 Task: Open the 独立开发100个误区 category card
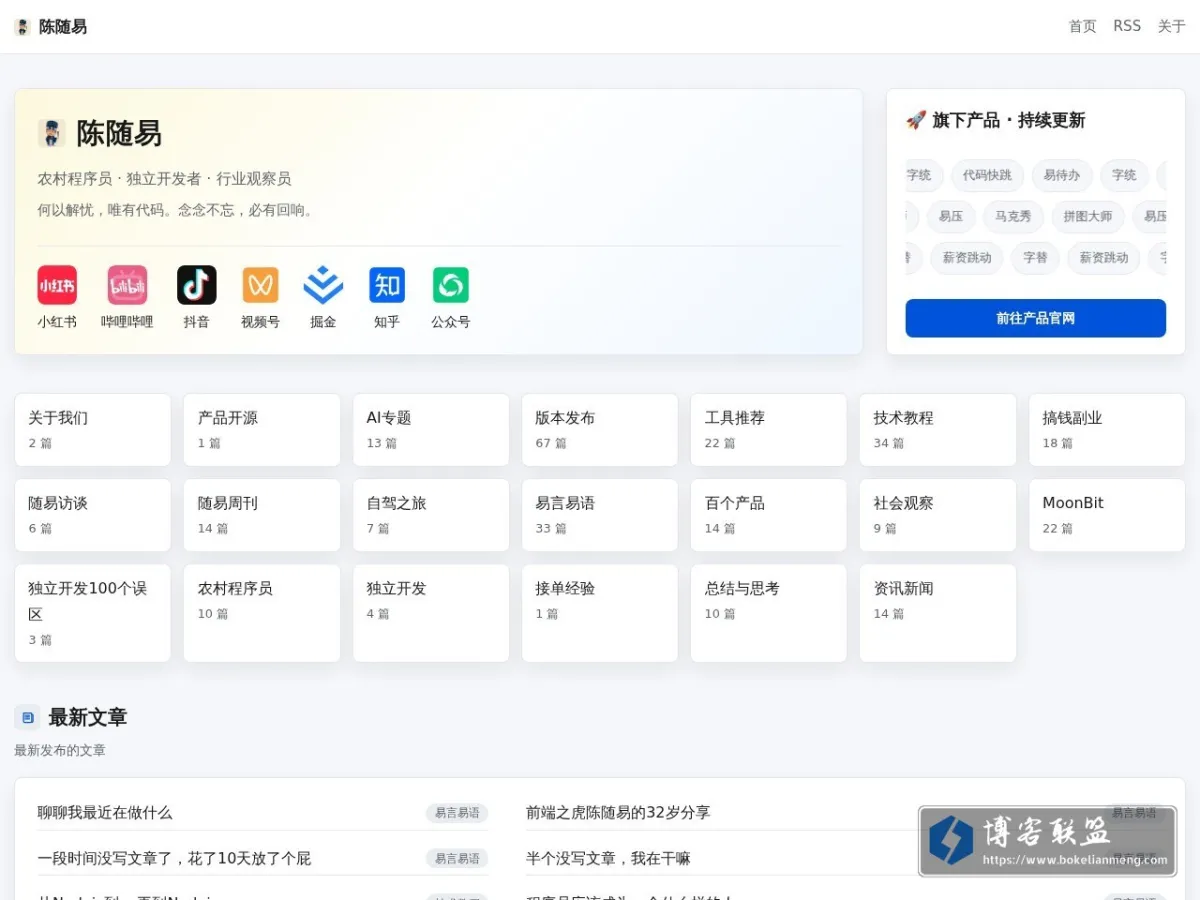tap(93, 613)
